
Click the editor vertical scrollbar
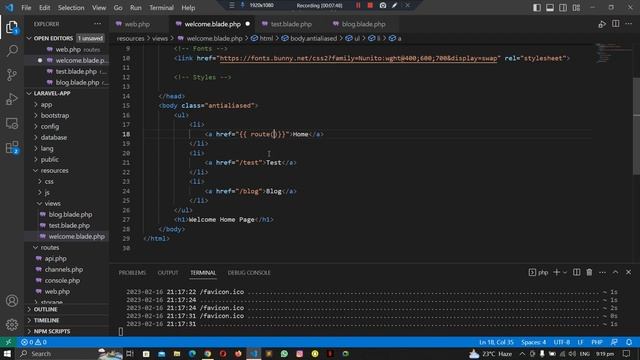pos(636,126)
